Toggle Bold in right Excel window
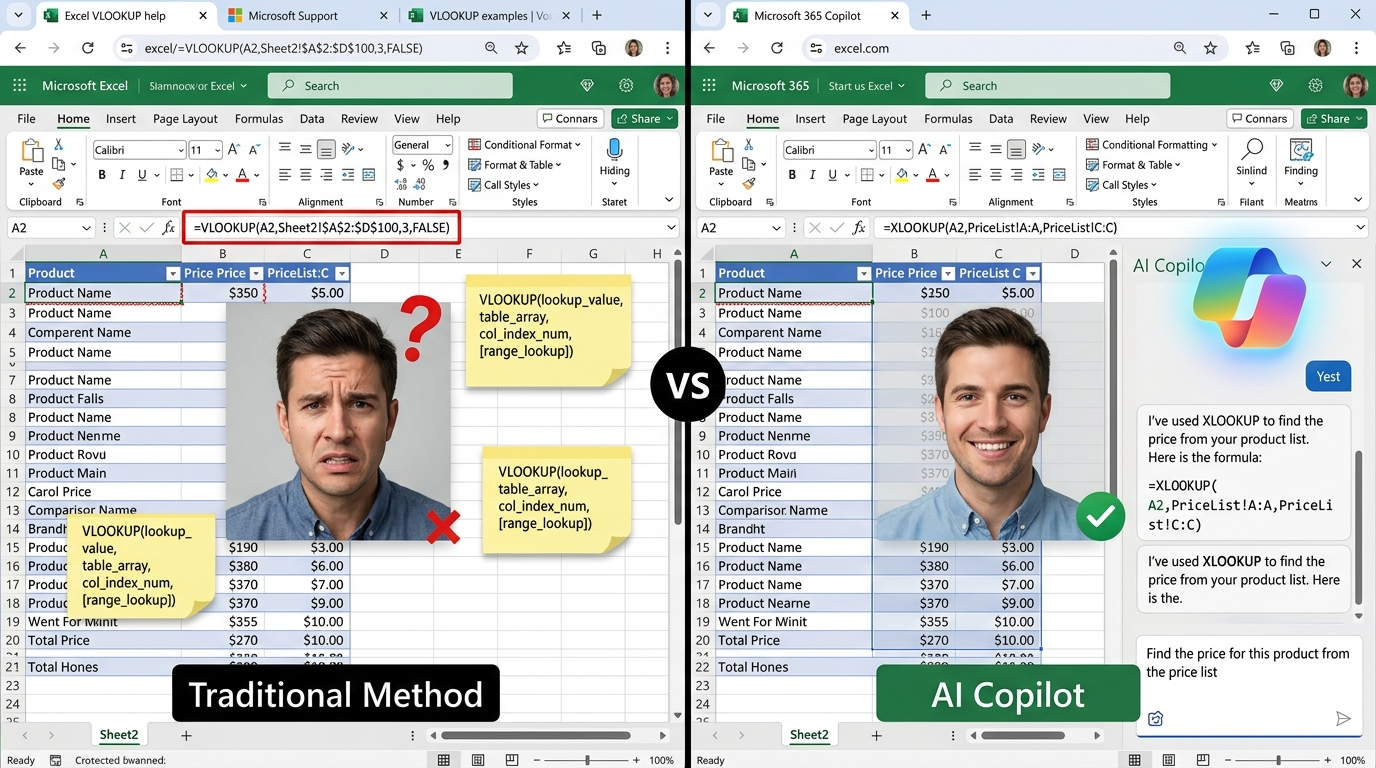This screenshot has height=768, width=1376. pyautogui.click(x=792, y=175)
